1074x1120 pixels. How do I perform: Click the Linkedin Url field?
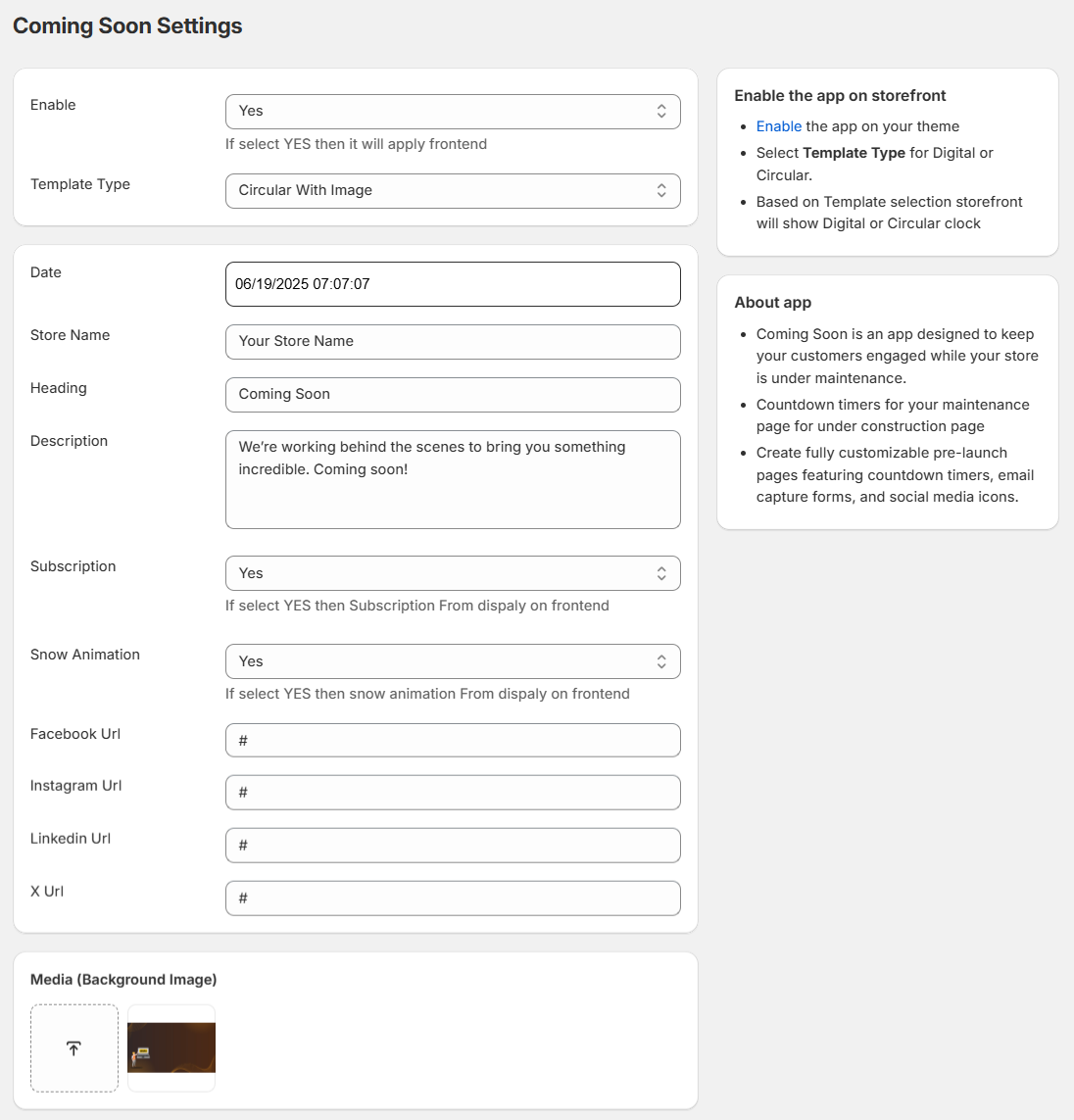[453, 846]
